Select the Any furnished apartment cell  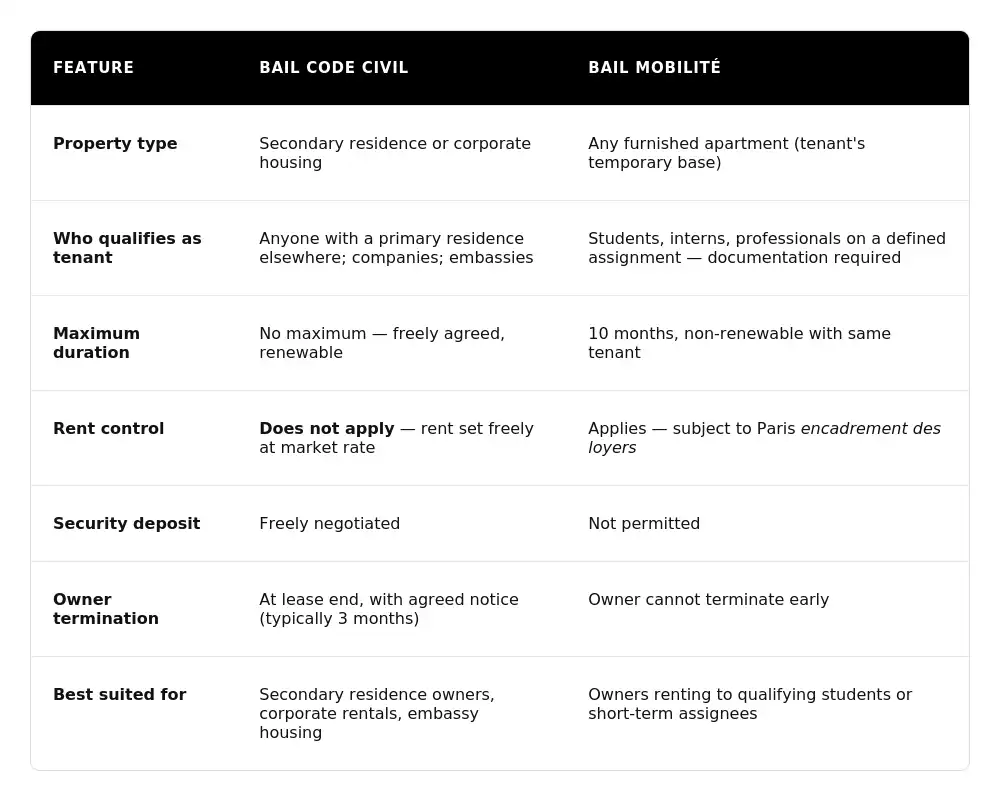point(726,153)
